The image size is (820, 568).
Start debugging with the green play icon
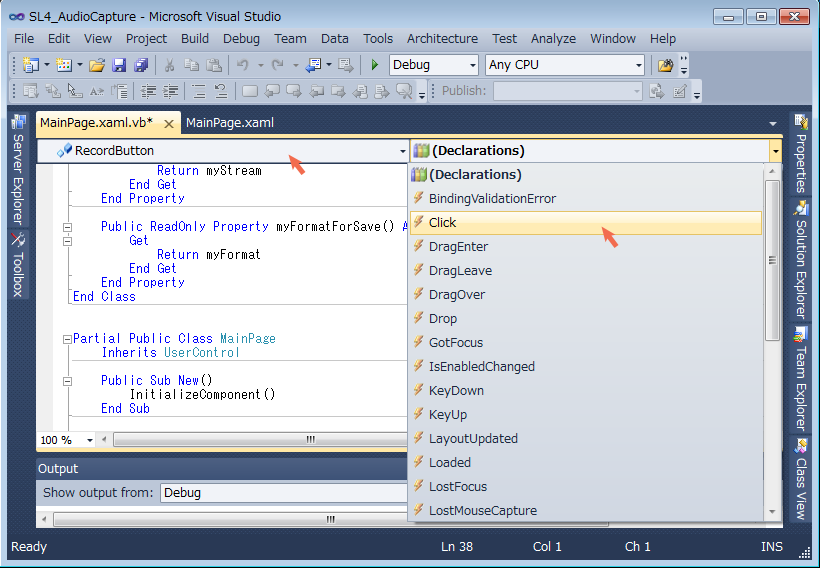coord(374,65)
